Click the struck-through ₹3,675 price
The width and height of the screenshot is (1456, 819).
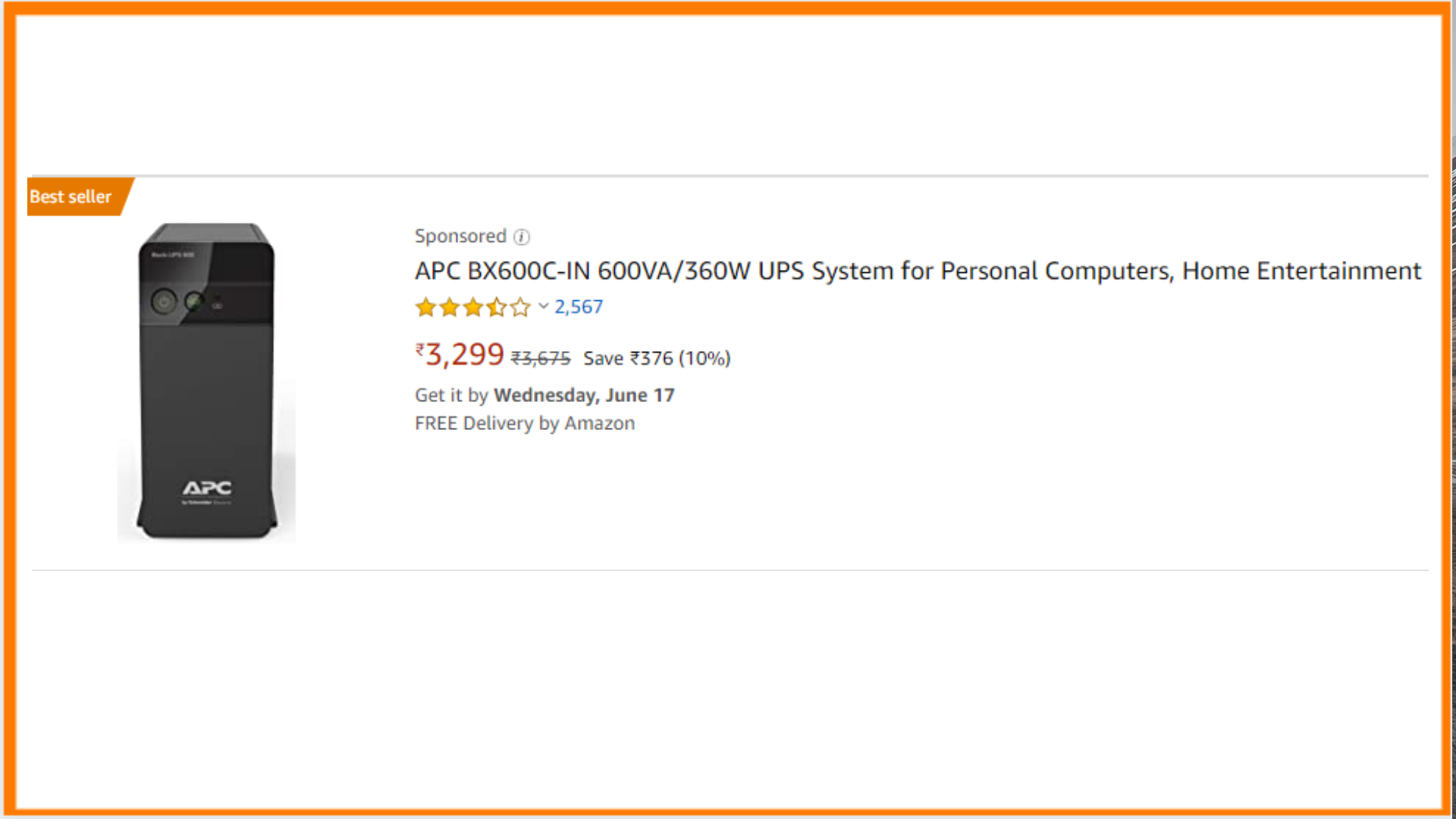(541, 359)
